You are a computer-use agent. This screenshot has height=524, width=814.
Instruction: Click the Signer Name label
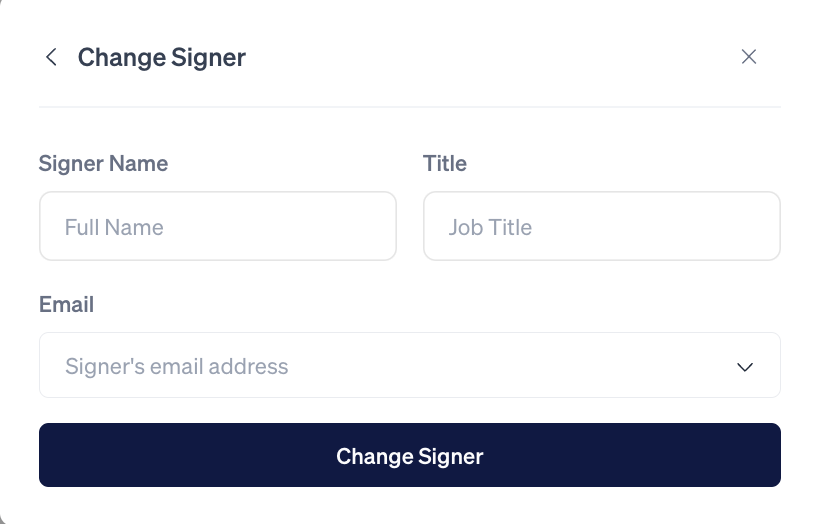(x=103, y=164)
